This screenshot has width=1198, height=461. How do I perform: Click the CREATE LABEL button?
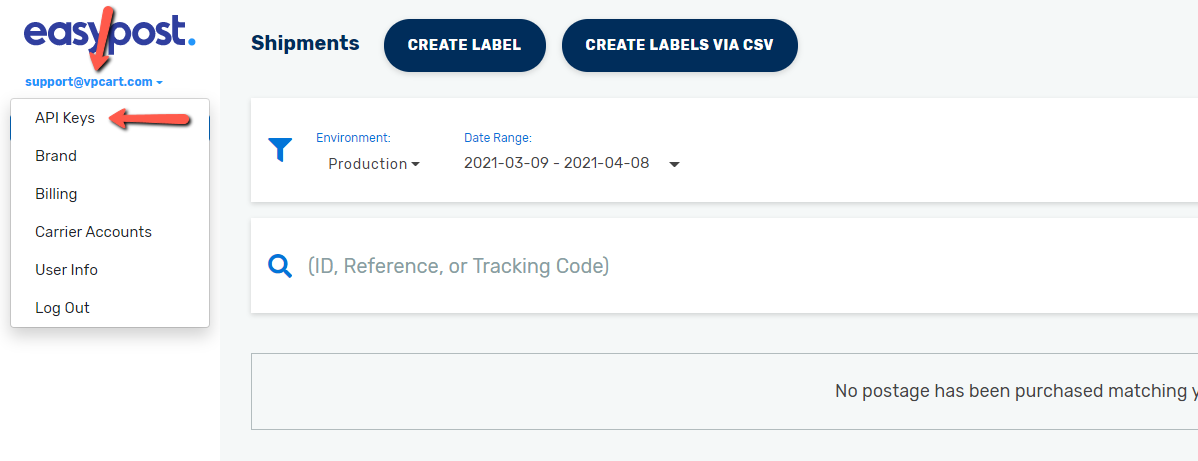point(465,45)
